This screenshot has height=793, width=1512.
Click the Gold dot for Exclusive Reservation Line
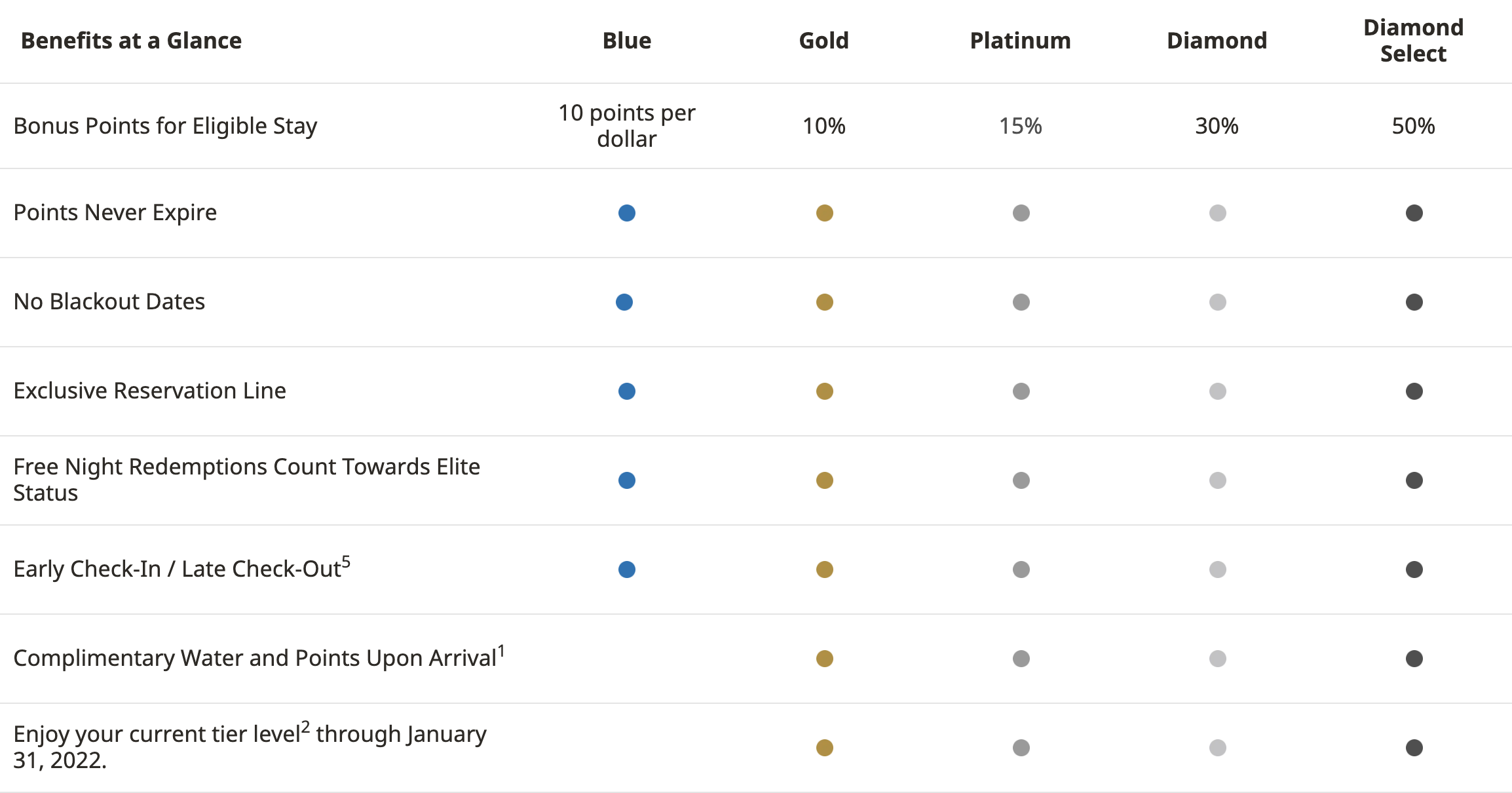(x=825, y=391)
